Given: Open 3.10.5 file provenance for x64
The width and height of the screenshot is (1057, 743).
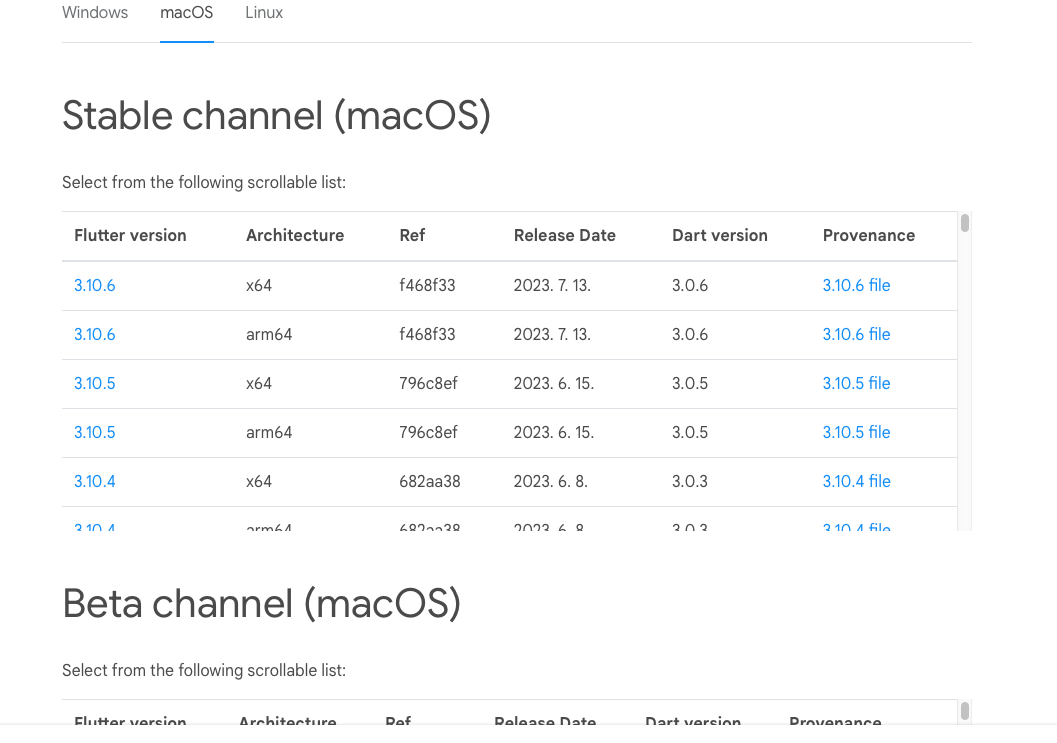Looking at the screenshot, I should (x=857, y=384).
